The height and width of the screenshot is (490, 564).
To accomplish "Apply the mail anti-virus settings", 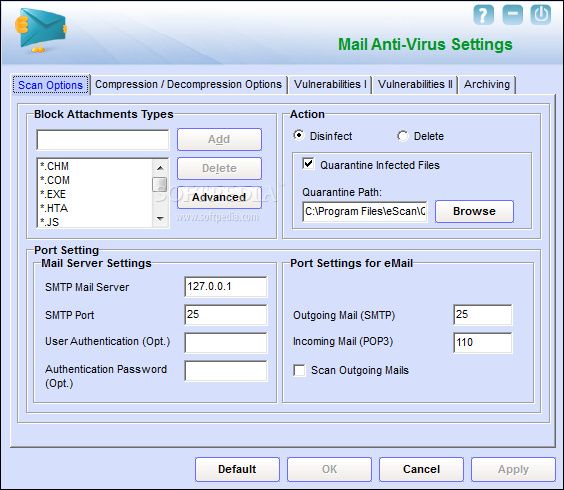I will [x=513, y=469].
